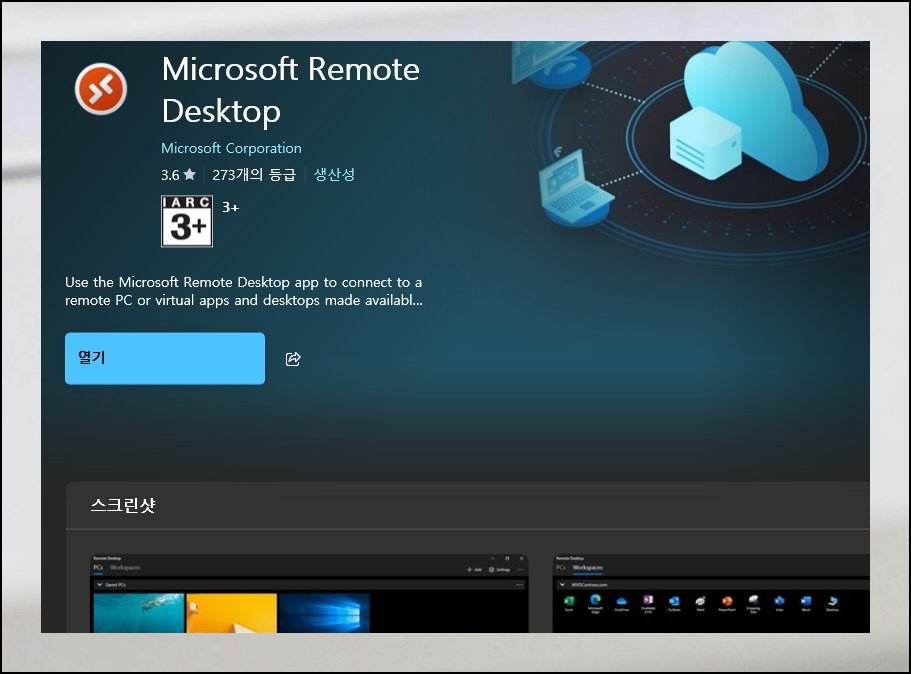Viewport: 911px width, 674px height.
Task: Click the star next to the 3.6 rating
Action: (x=189, y=174)
